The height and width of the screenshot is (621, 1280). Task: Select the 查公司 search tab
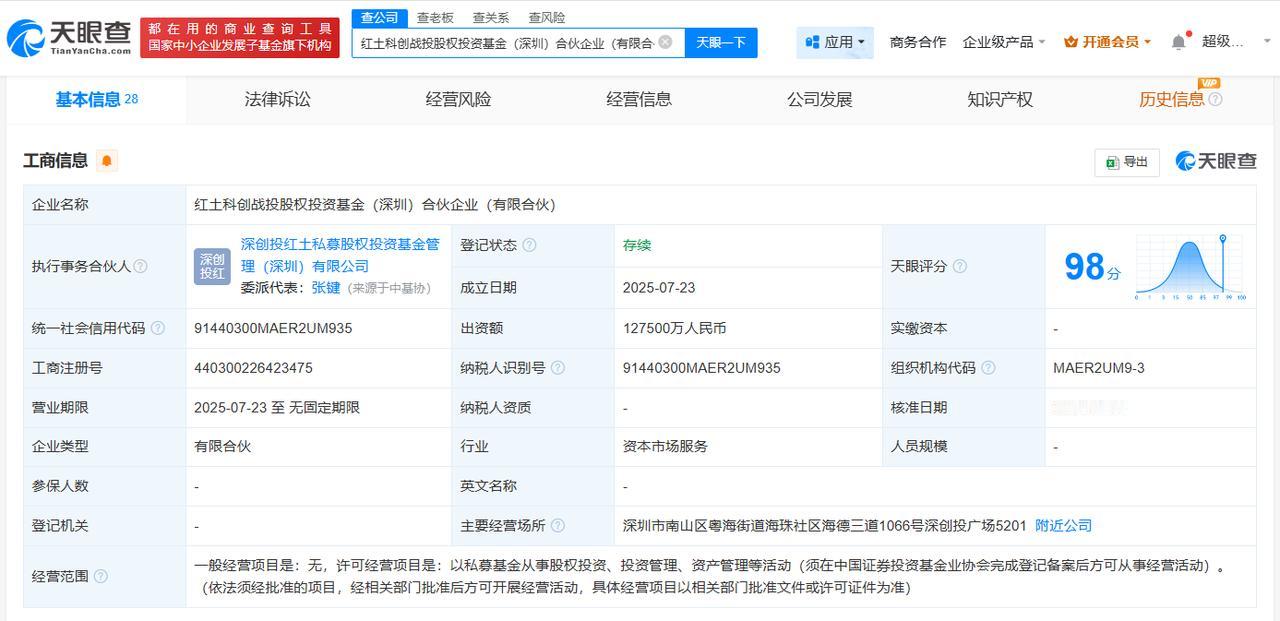point(379,18)
